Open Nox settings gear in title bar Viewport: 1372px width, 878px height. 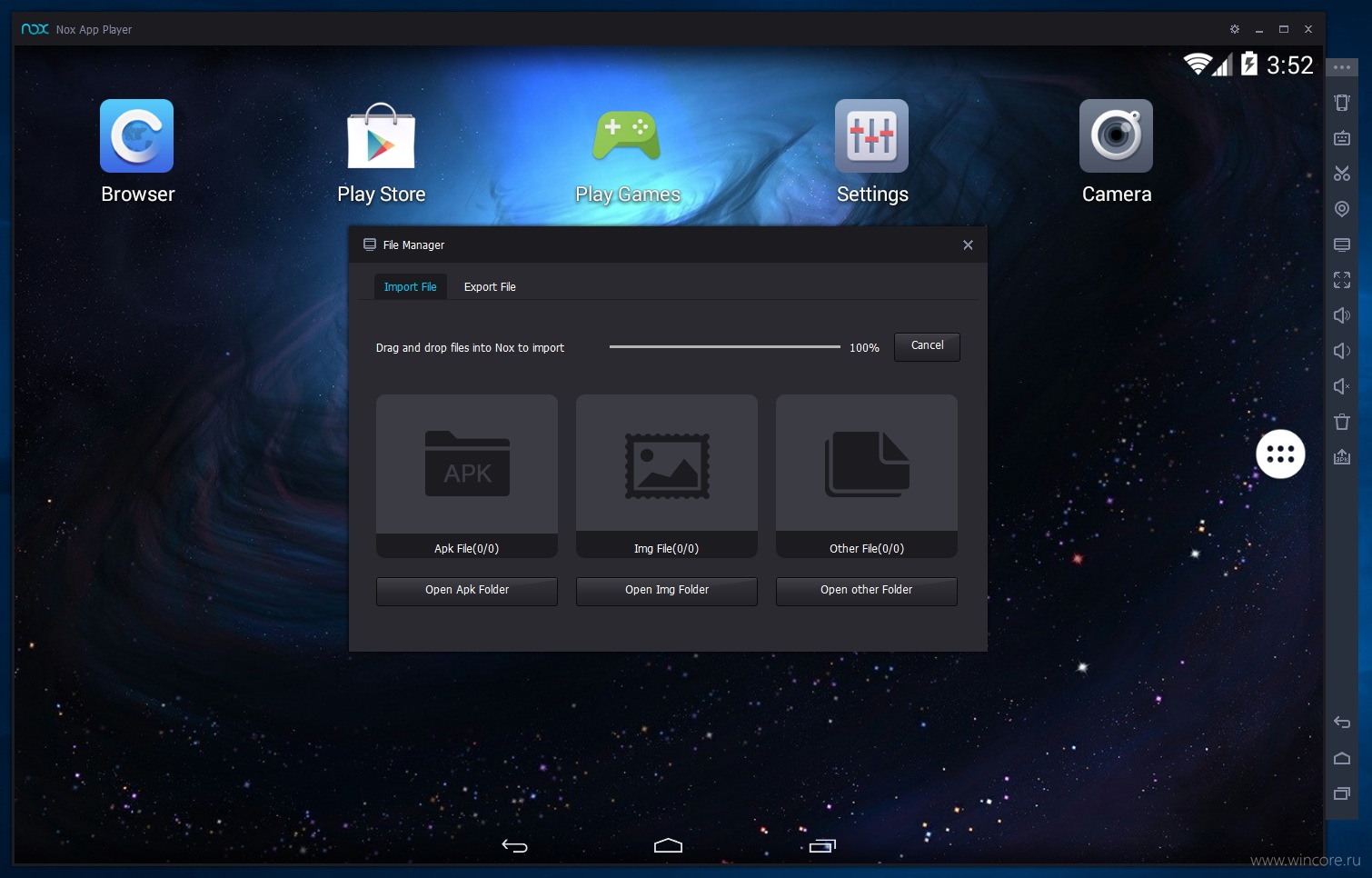[1235, 29]
